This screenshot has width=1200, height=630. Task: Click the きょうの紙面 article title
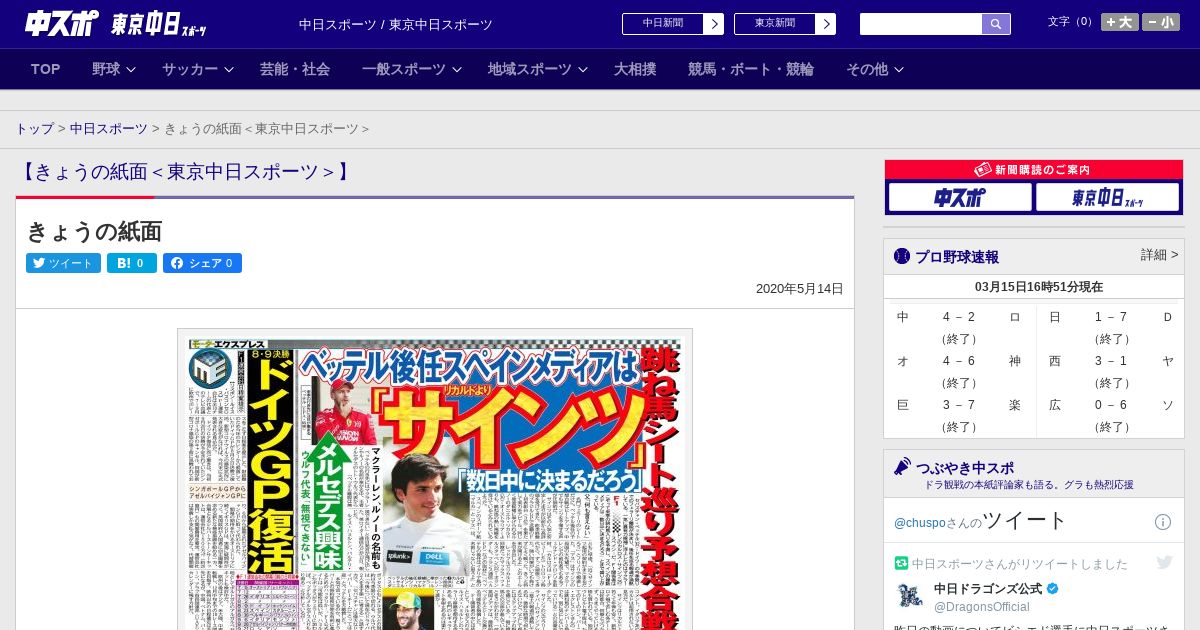[94, 231]
